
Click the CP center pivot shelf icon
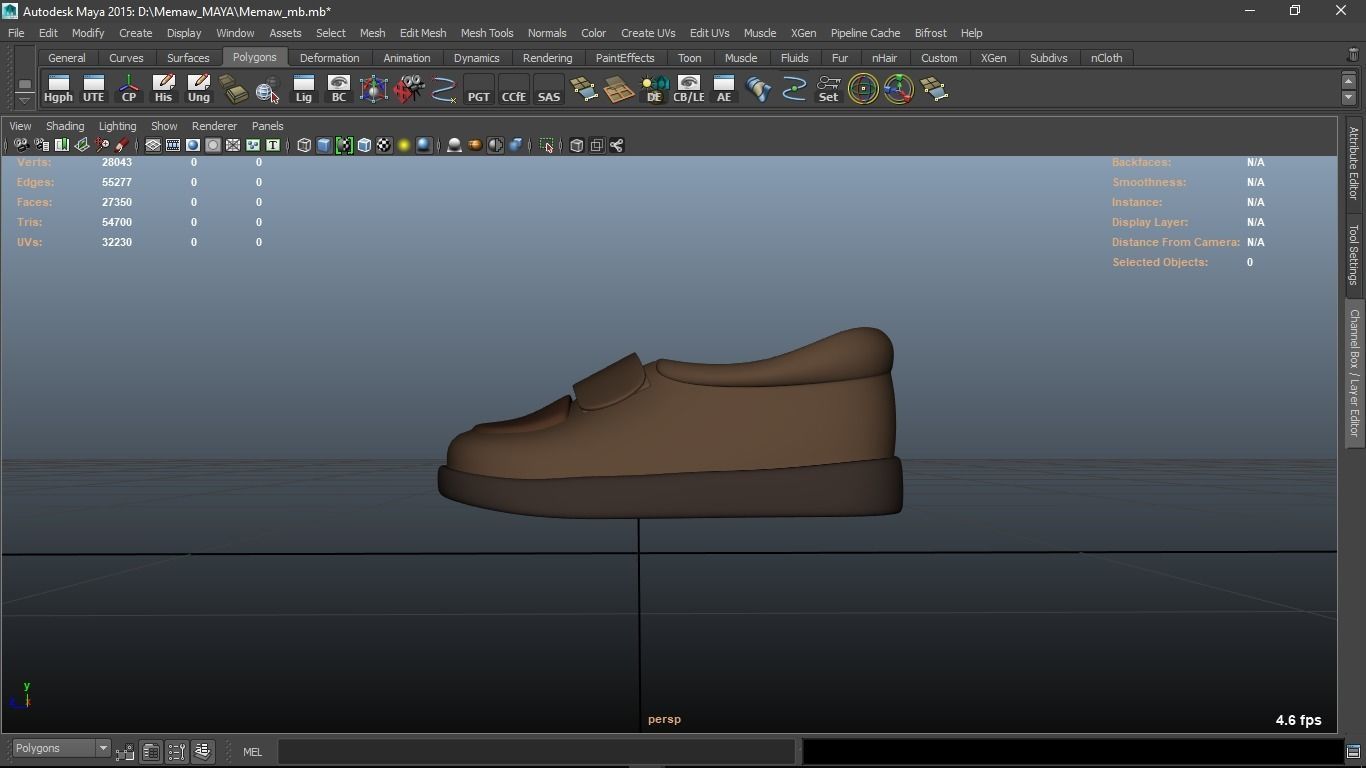point(129,89)
